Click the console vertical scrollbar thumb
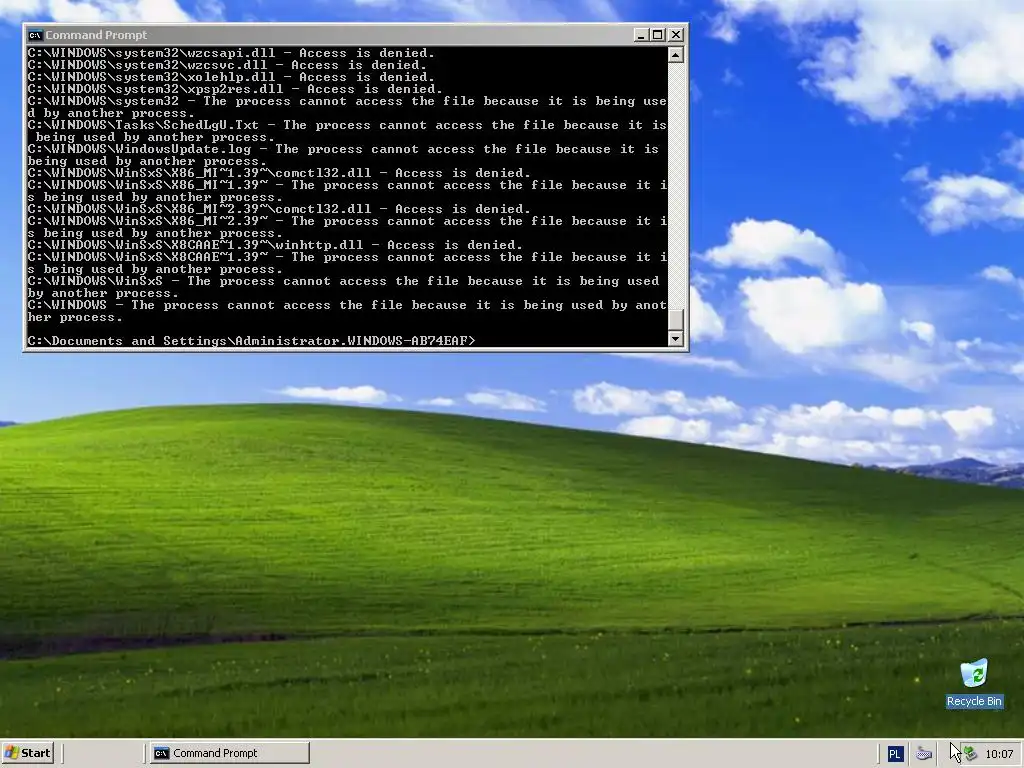 676,319
